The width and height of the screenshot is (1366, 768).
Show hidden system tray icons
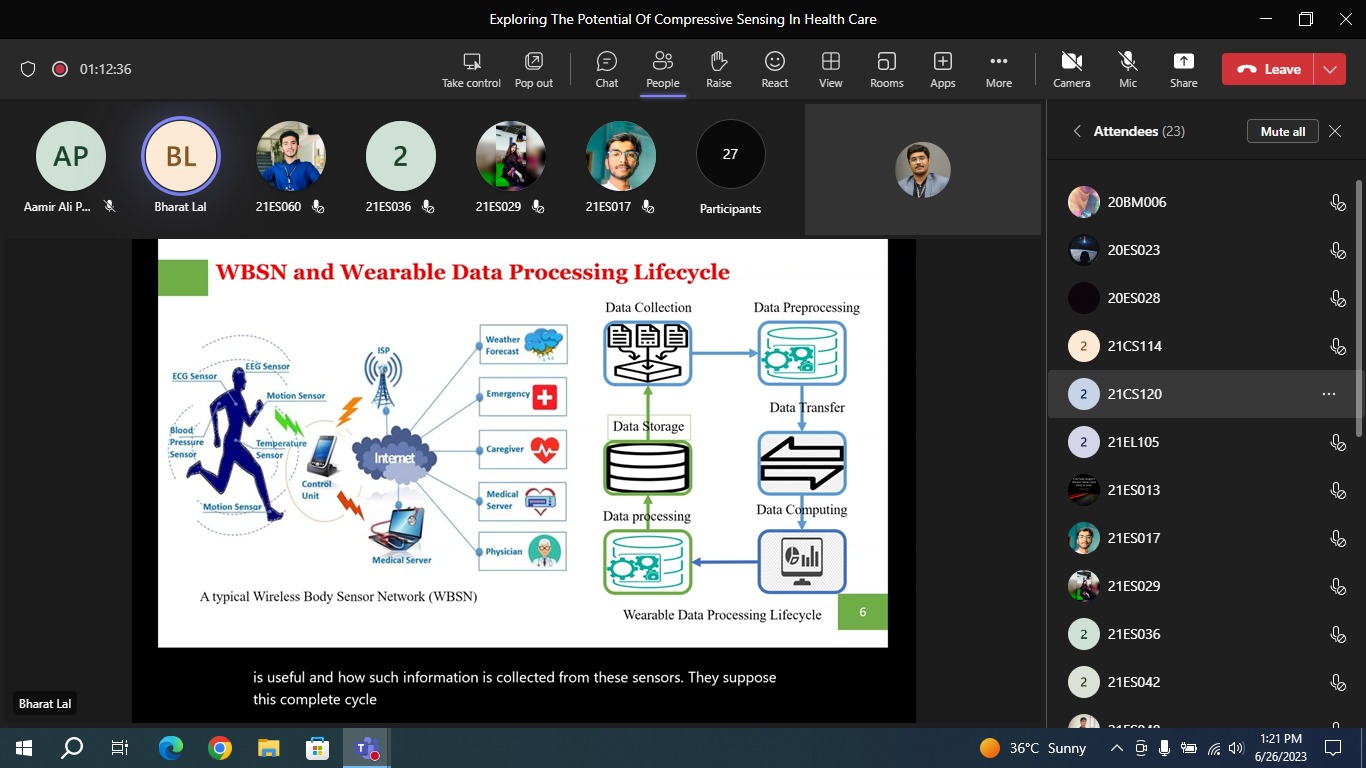[x=1117, y=748]
